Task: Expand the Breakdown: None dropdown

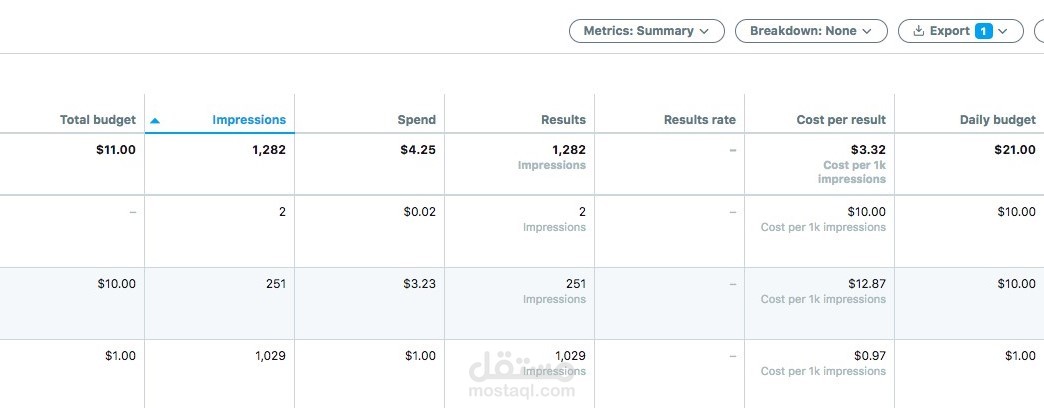Action: coord(811,31)
